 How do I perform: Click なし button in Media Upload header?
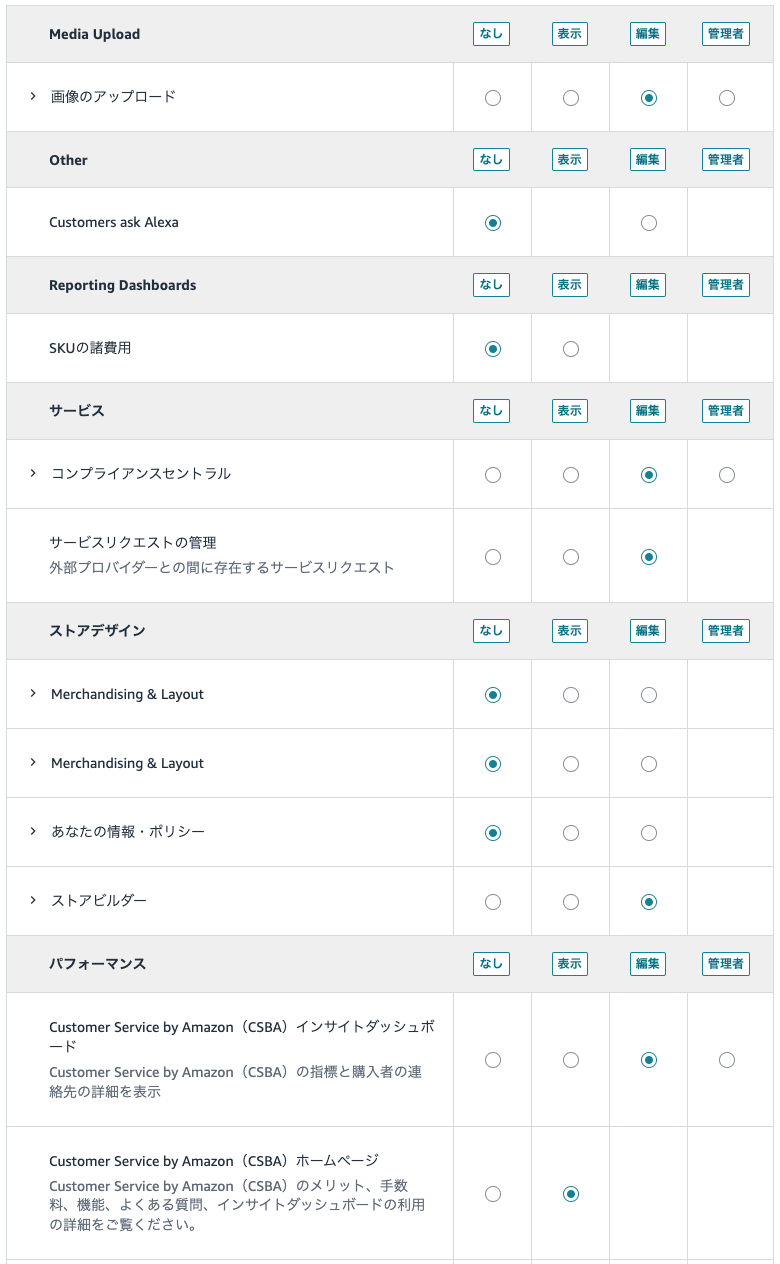coord(491,34)
